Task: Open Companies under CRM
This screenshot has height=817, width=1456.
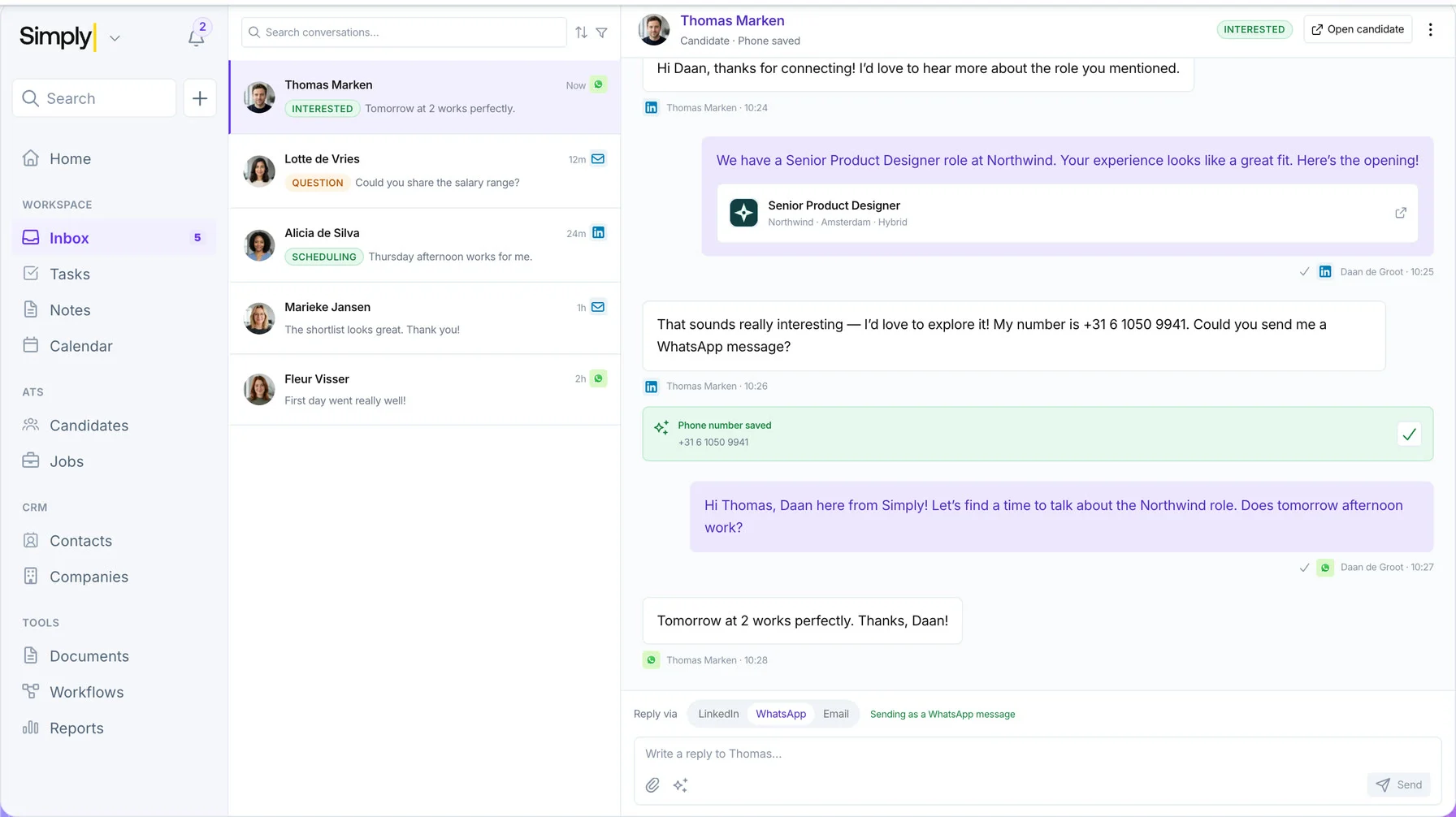Action: coord(115,576)
